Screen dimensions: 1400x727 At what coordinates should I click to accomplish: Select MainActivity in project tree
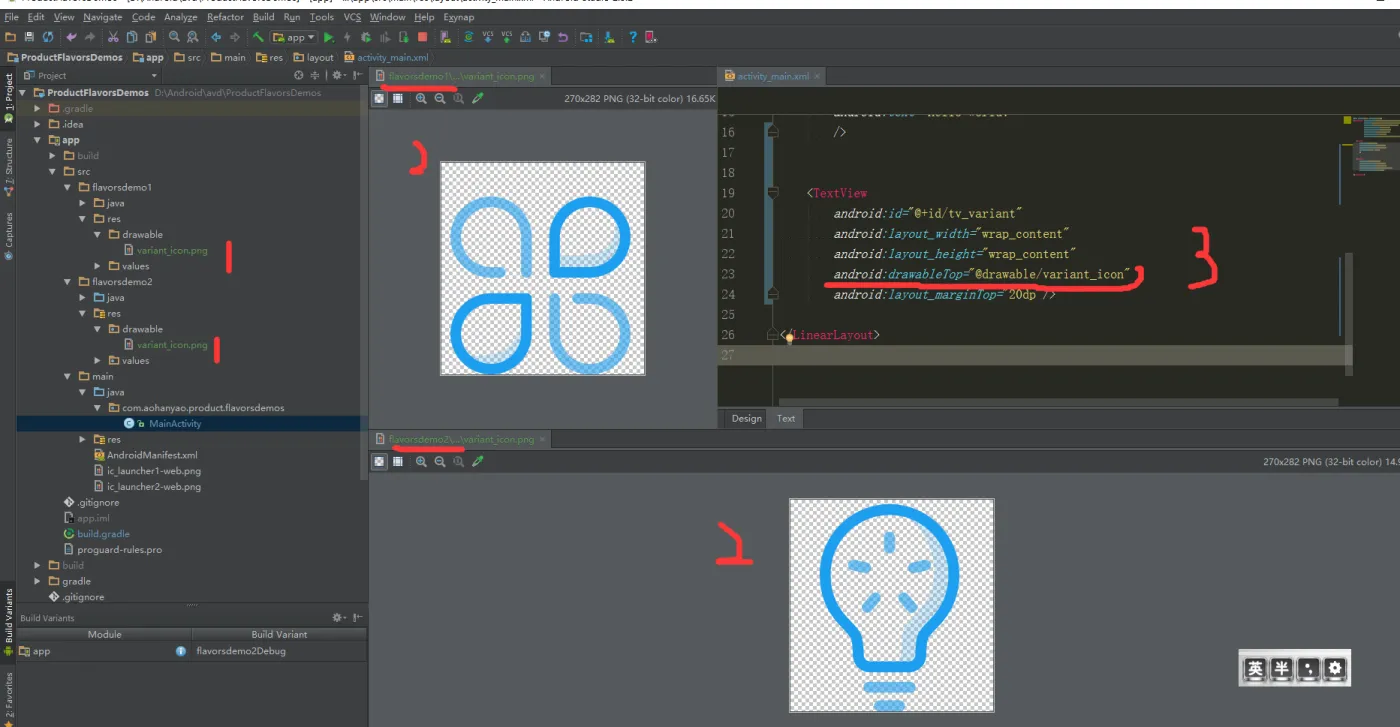[x=174, y=424]
